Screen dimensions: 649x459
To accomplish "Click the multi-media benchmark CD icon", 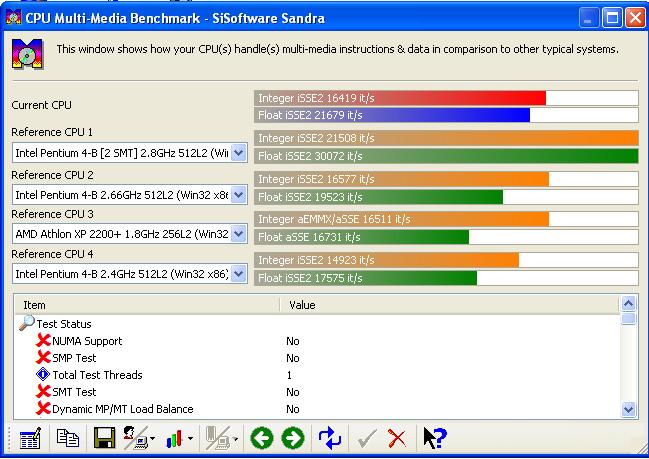I will (27, 54).
